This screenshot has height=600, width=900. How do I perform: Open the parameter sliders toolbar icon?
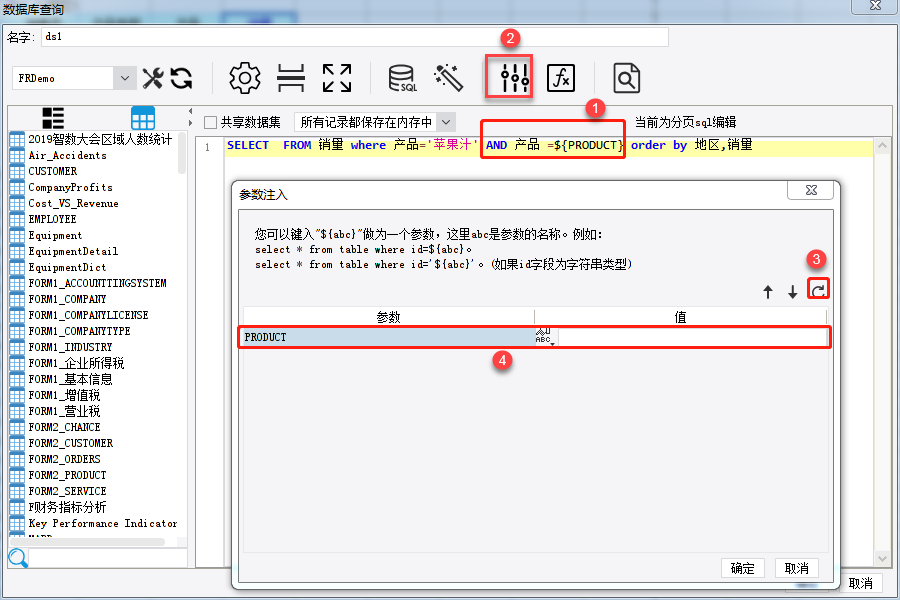pyautogui.click(x=514, y=78)
